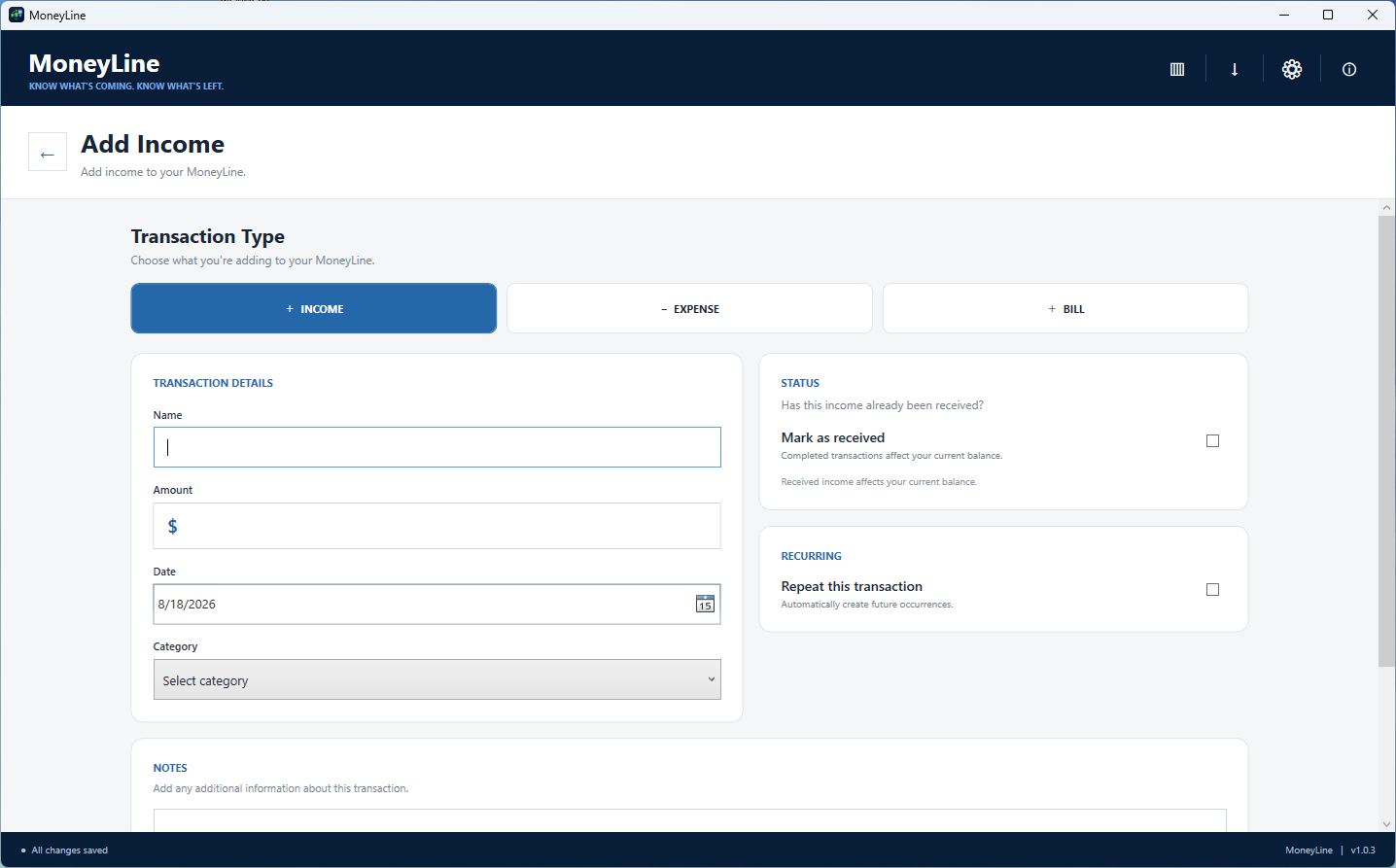The image size is (1396, 868).
Task: Click the vertical scrollbar thumb
Action: [1386, 441]
